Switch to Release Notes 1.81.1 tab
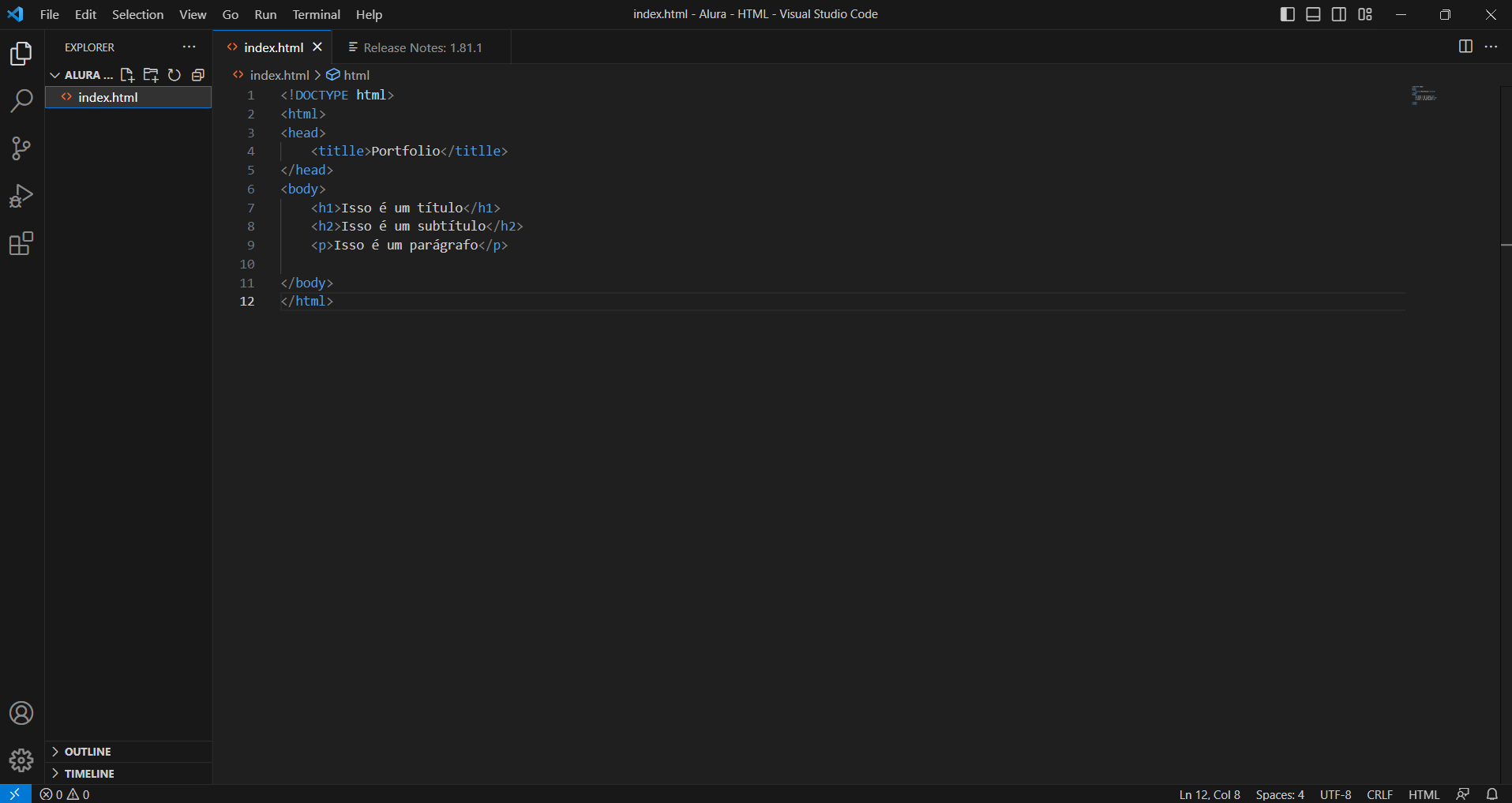Viewport: 1512px width, 803px height. (422, 47)
